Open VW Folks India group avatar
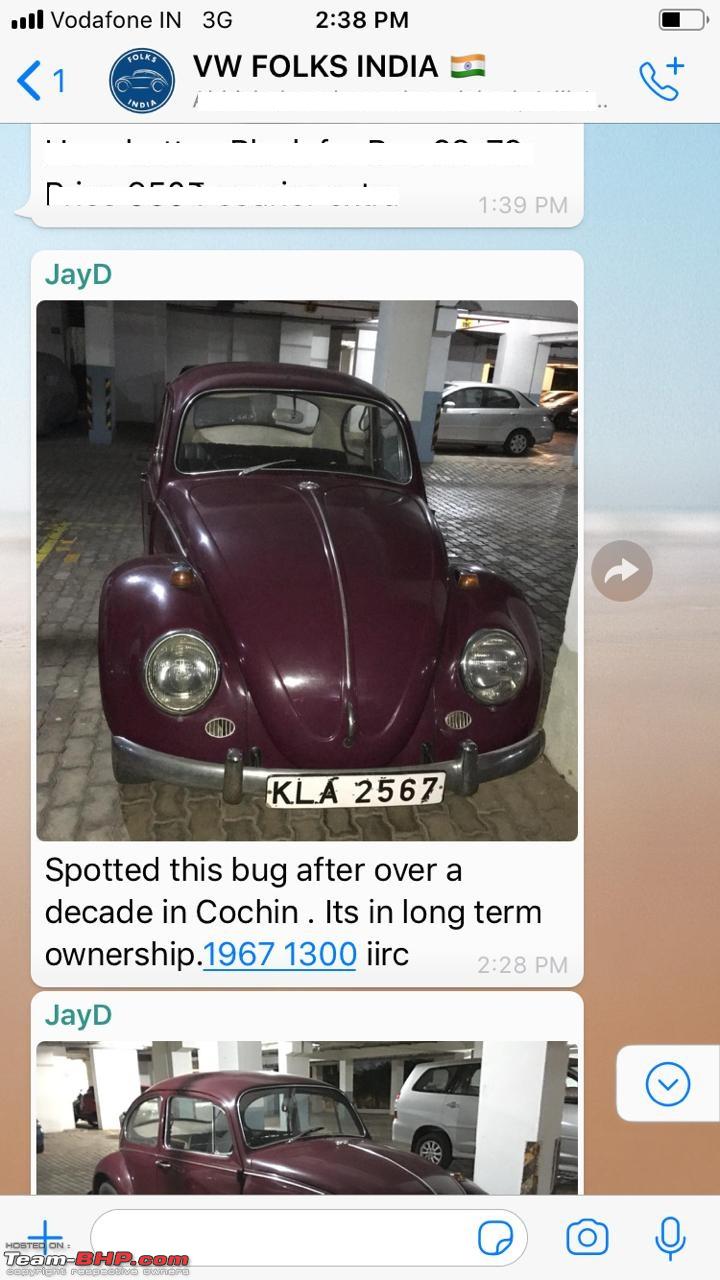Viewport: 720px width, 1280px height. [x=142, y=79]
